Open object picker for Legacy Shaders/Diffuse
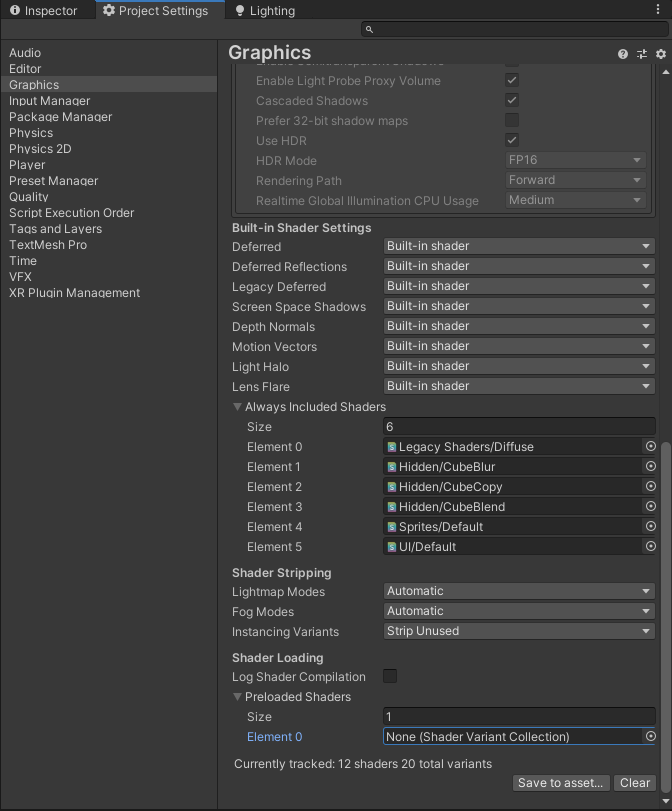Viewport: 672px width, 811px height. pyautogui.click(x=651, y=446)
